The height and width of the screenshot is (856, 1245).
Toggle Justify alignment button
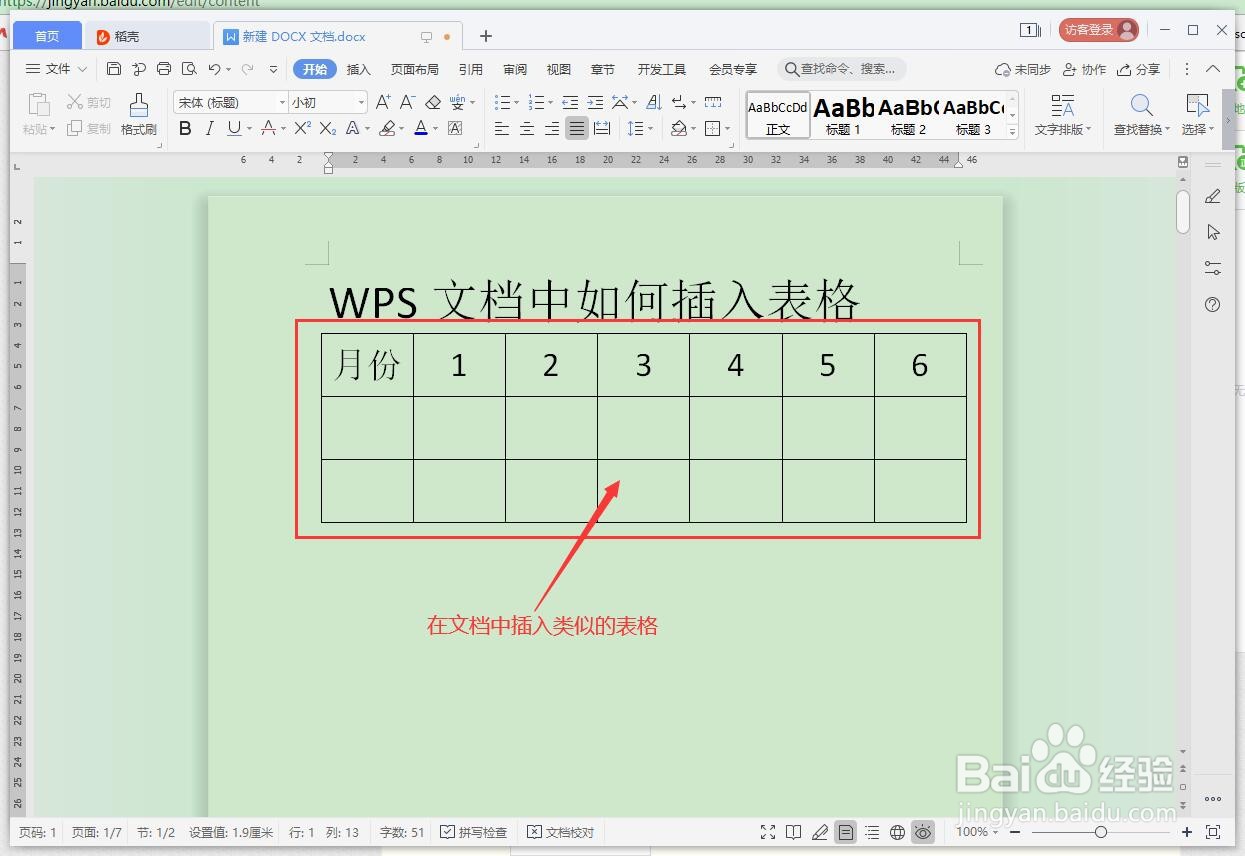pos(577,128)
